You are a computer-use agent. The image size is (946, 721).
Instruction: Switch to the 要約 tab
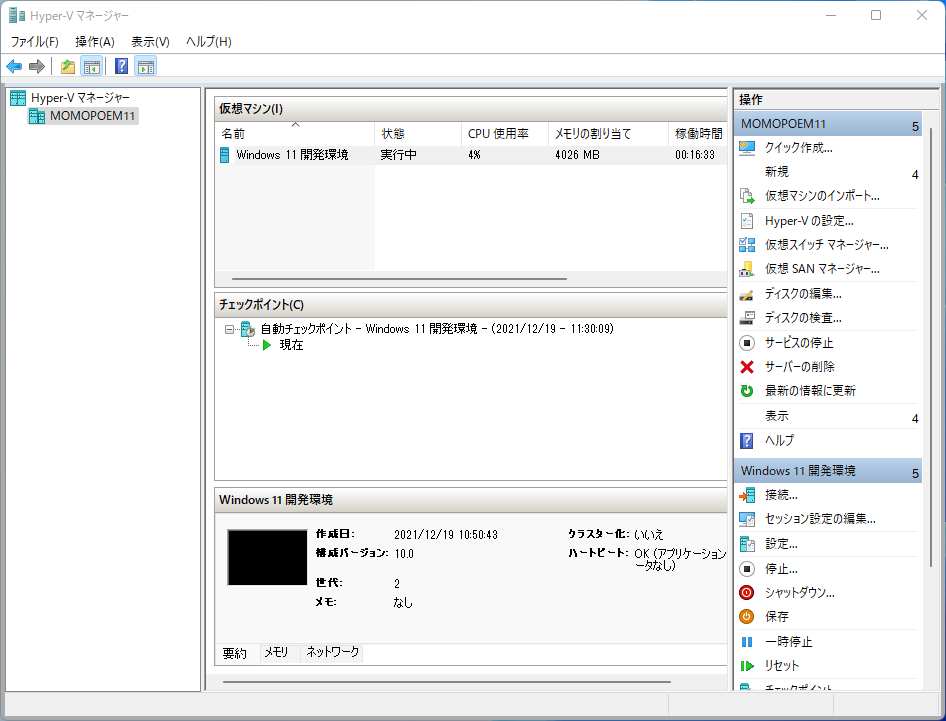click(x=234, y=653)
